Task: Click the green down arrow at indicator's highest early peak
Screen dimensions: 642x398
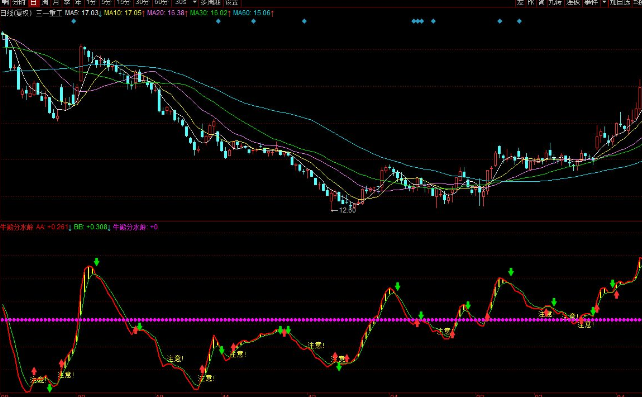Action: (x=97, y=262)
